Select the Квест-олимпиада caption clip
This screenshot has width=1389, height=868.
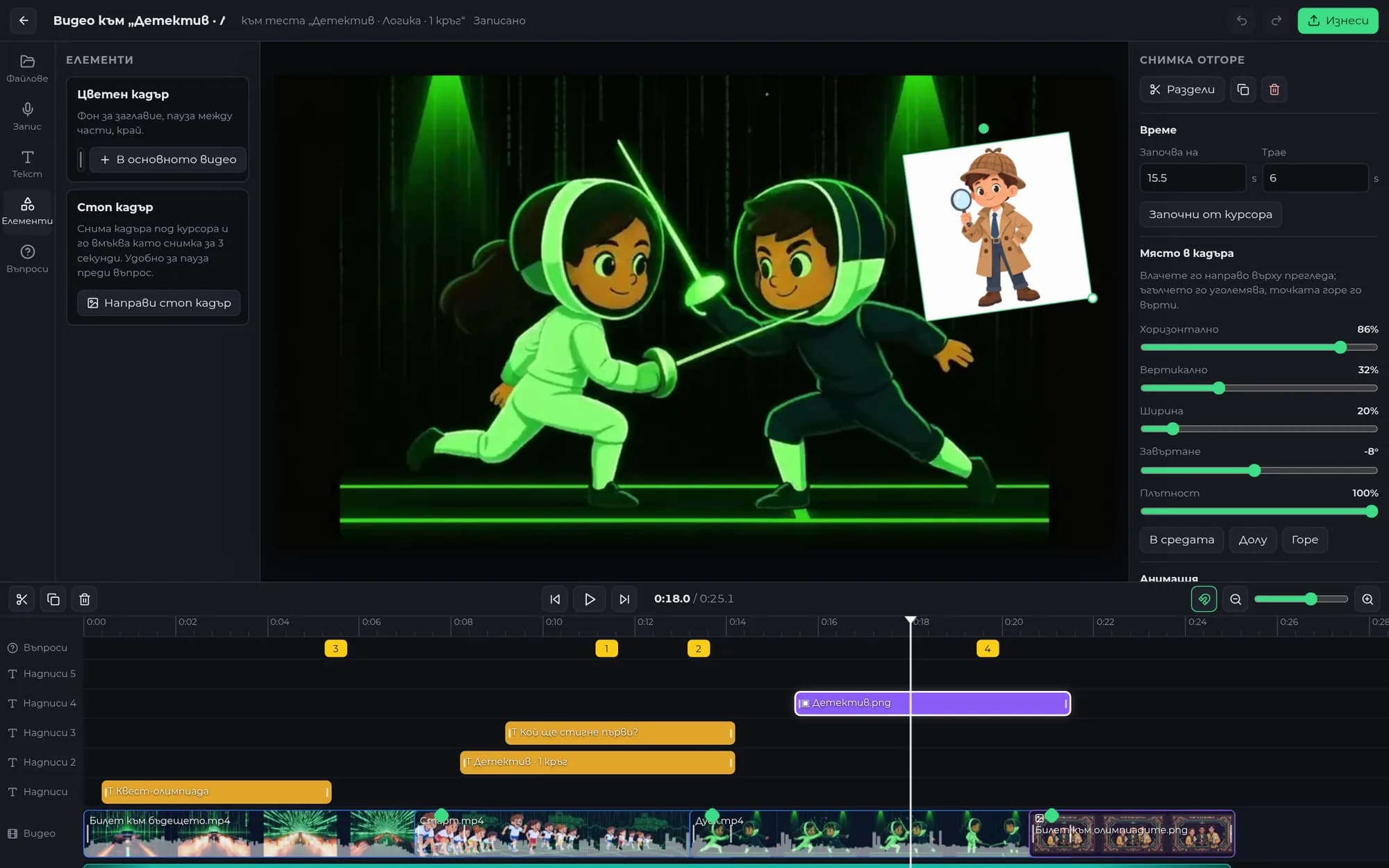point(217,792)
